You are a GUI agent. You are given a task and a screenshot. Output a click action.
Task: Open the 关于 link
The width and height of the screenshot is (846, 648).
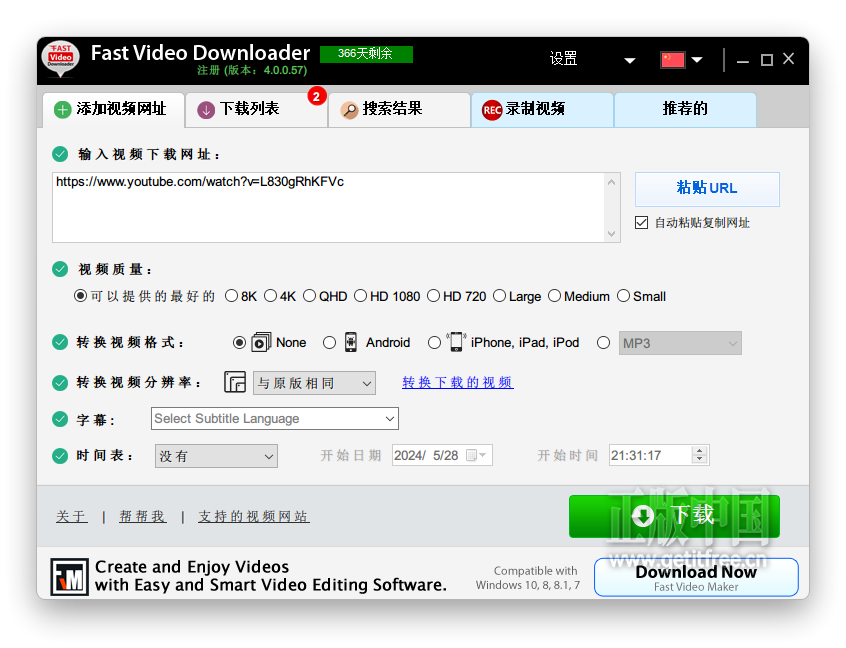point(71,516)
